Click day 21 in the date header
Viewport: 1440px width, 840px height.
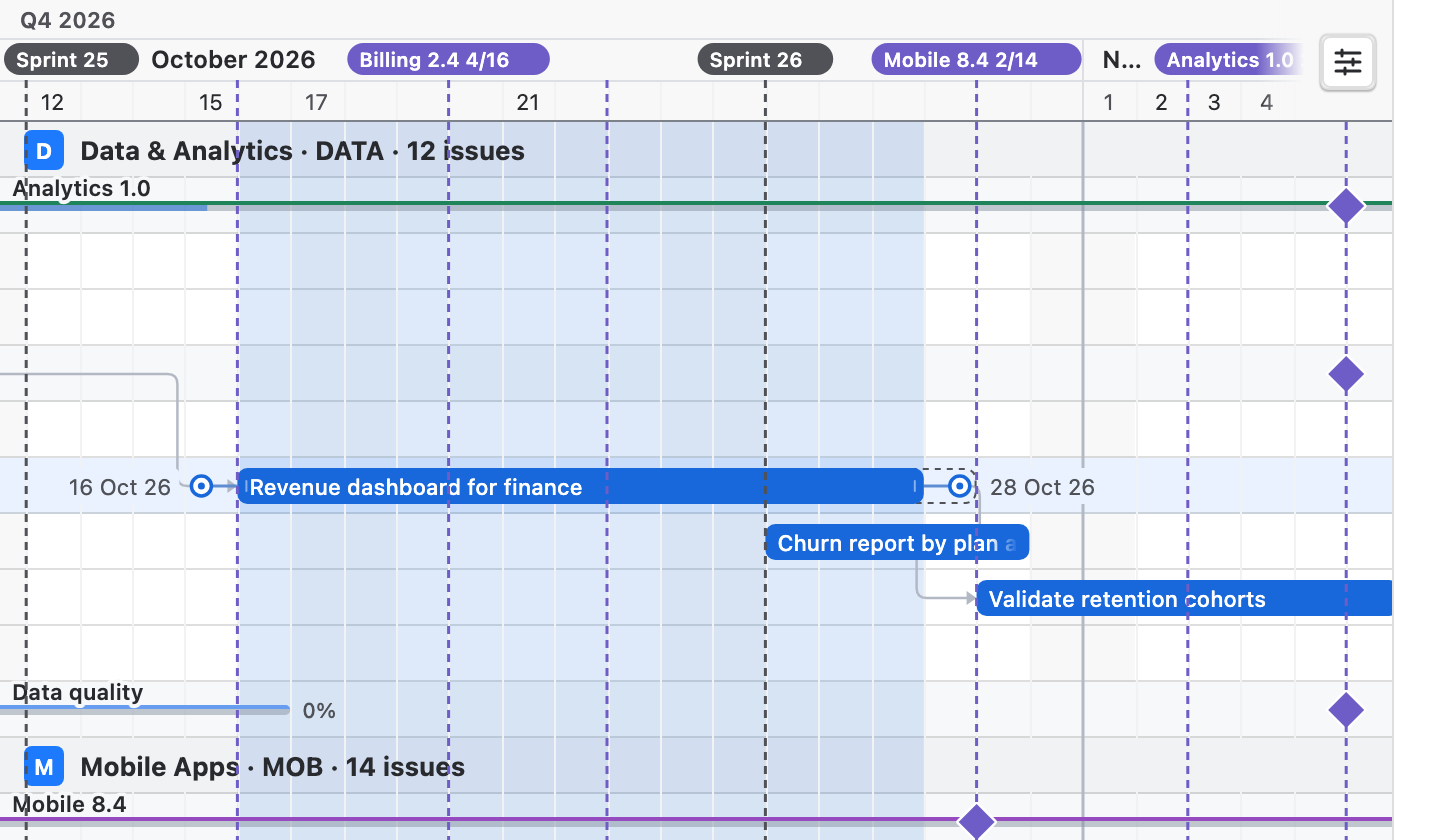point(528,102)
